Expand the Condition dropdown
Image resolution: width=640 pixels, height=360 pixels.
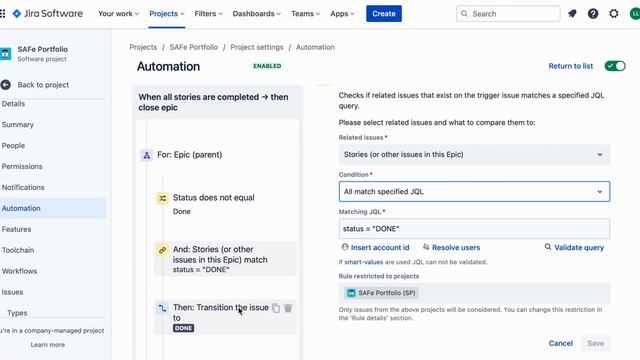[474, 191]
